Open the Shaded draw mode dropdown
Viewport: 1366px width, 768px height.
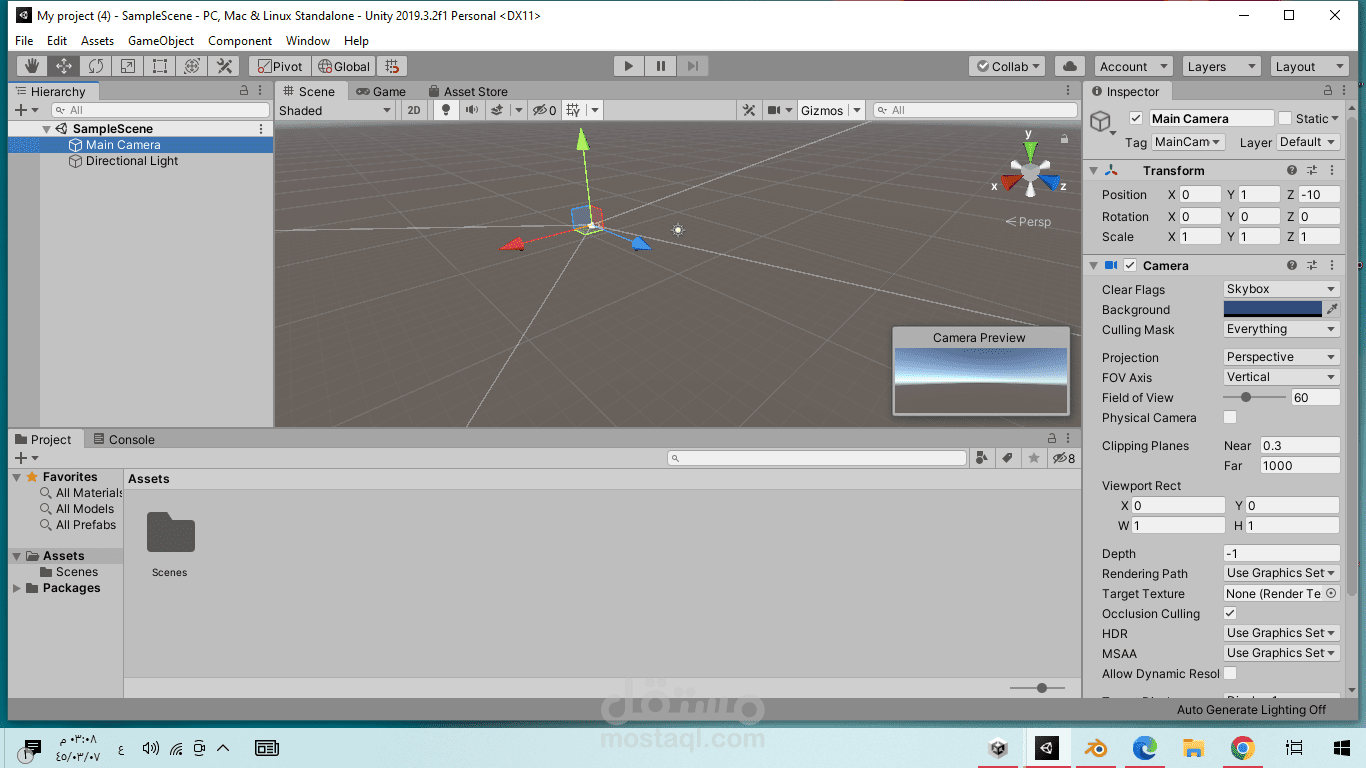[x=335, y=110]
